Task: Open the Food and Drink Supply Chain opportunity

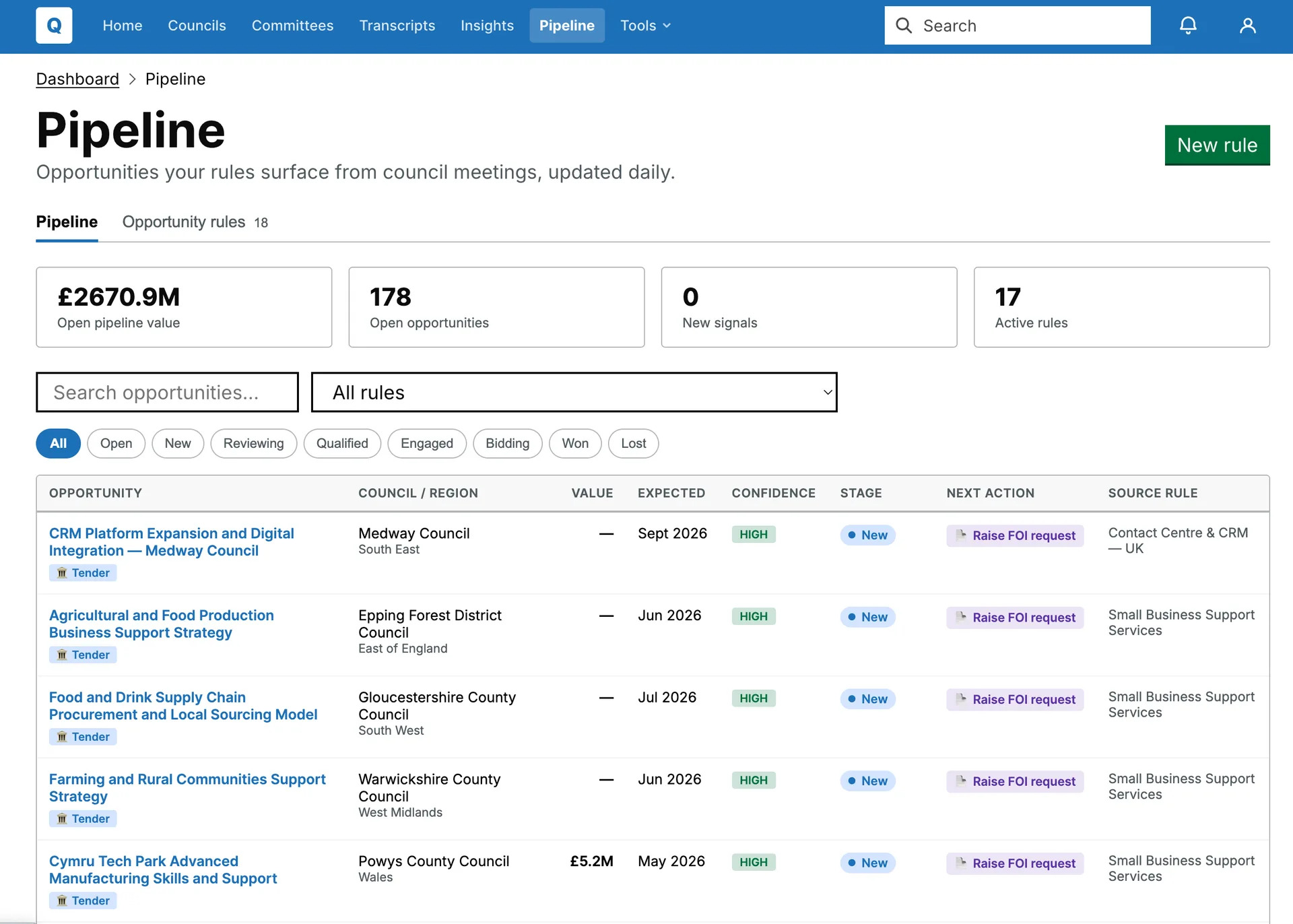Action: tap(183, 706)
